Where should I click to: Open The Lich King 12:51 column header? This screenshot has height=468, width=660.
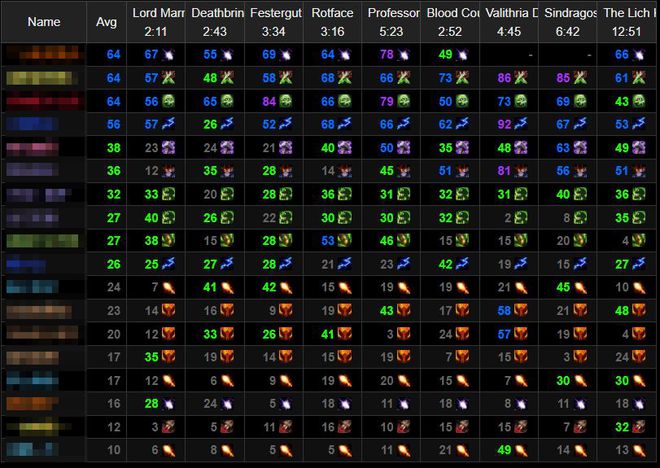627,22
